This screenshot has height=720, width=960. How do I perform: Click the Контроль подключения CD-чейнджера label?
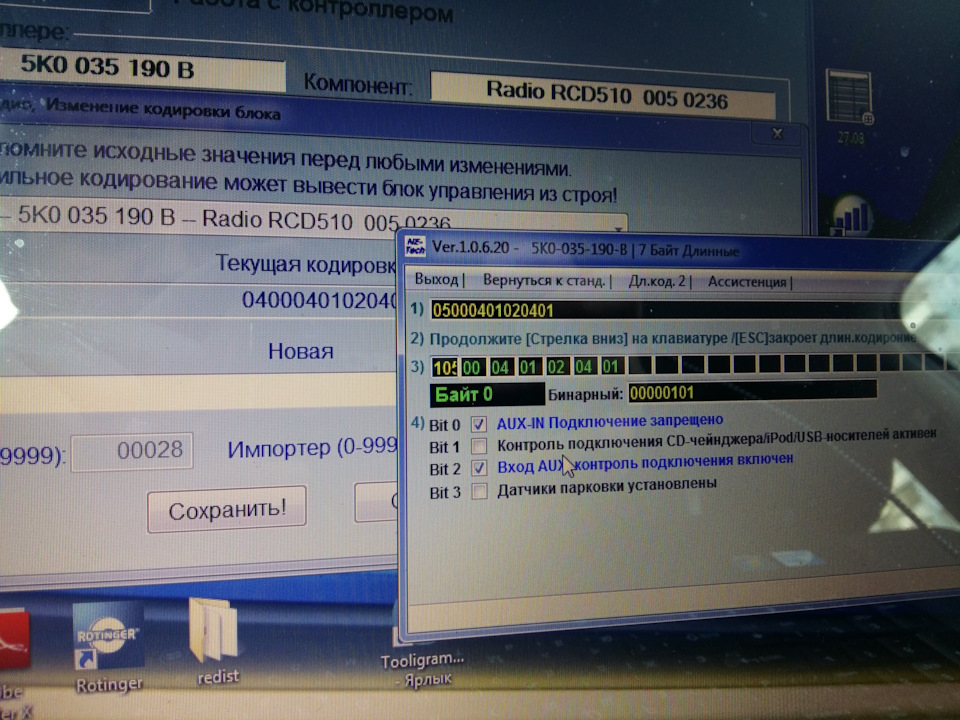click(716, 438)
